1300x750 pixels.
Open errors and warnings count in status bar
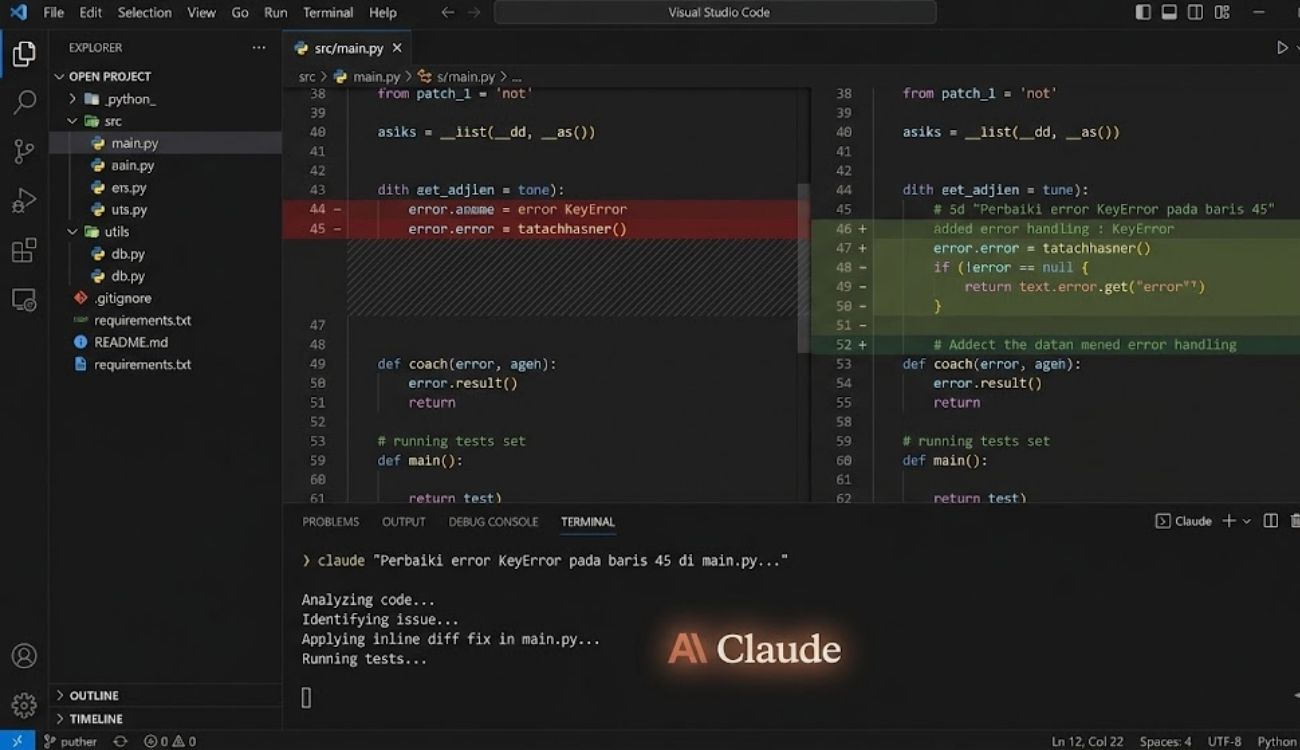coord(170,742)
